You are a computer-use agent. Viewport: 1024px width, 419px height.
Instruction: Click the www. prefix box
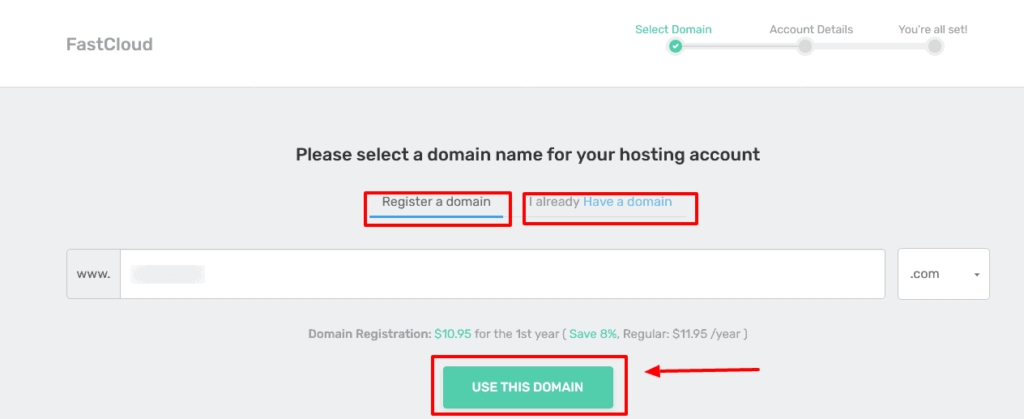click(x=93, y=274)
